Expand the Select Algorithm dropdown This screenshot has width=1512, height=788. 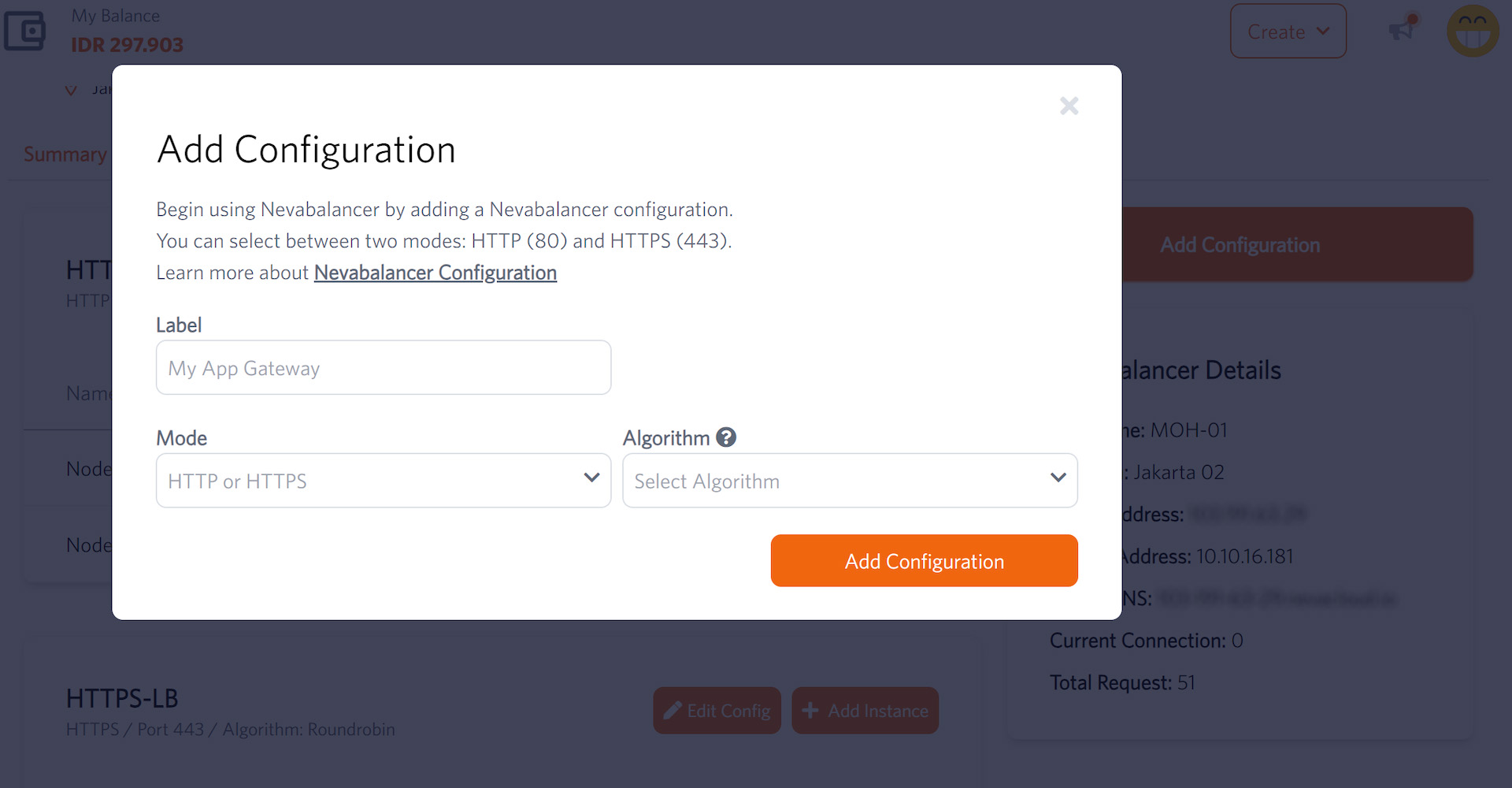(x=850, y=481)
